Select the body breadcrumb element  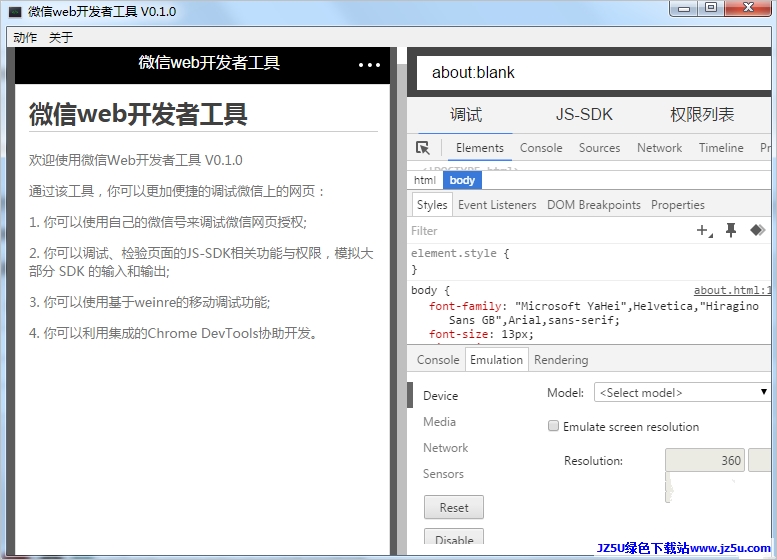[x=462, y=180]
